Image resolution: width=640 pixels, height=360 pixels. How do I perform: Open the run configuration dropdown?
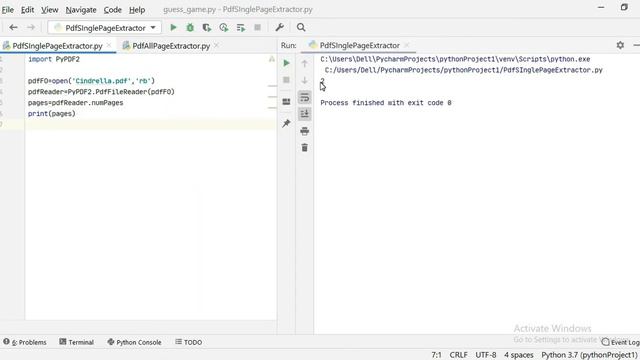pyautogui.click(x=104, y=28)
